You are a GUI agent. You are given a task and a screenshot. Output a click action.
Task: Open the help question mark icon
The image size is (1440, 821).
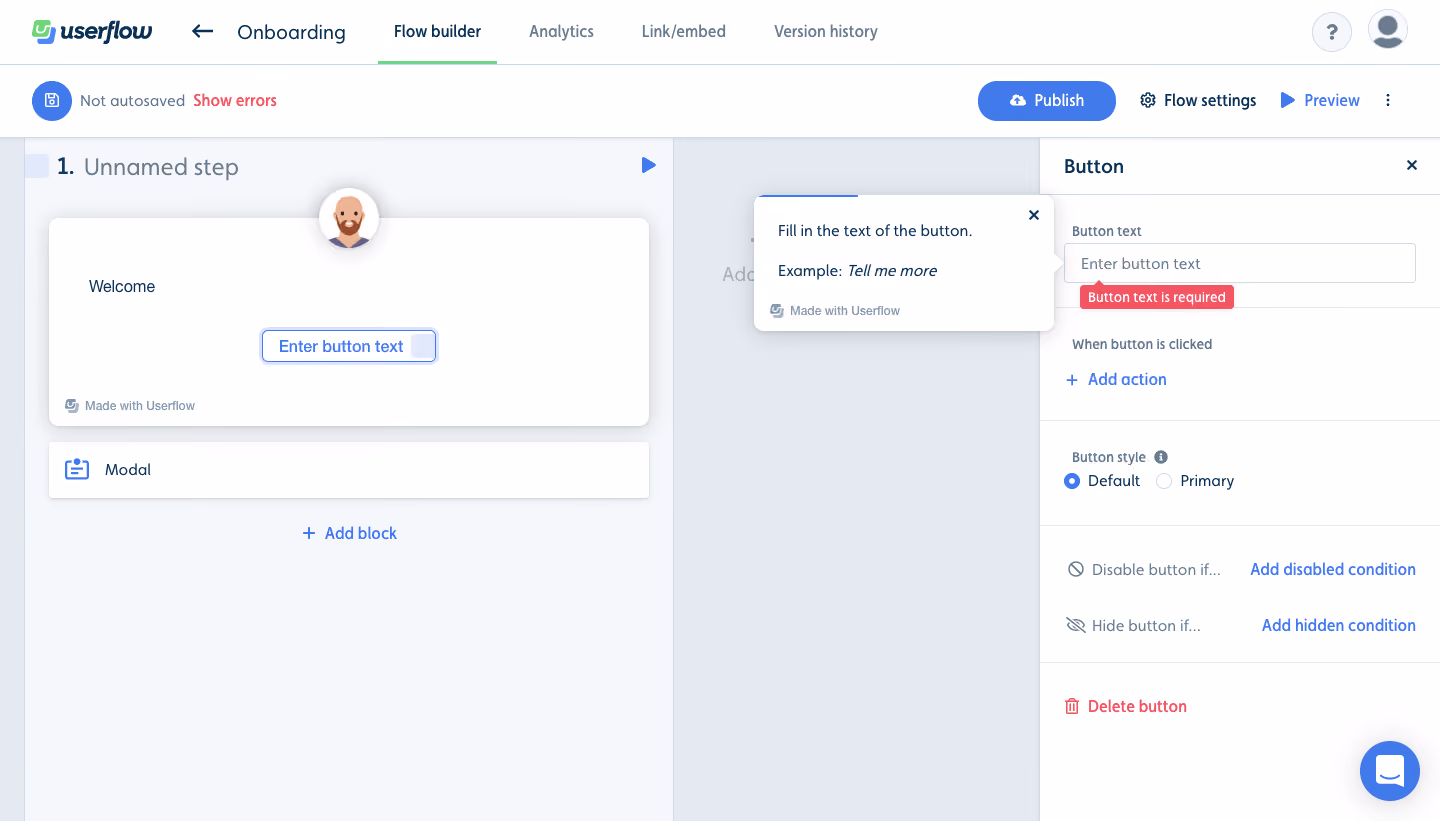[x=1332, y=32]
